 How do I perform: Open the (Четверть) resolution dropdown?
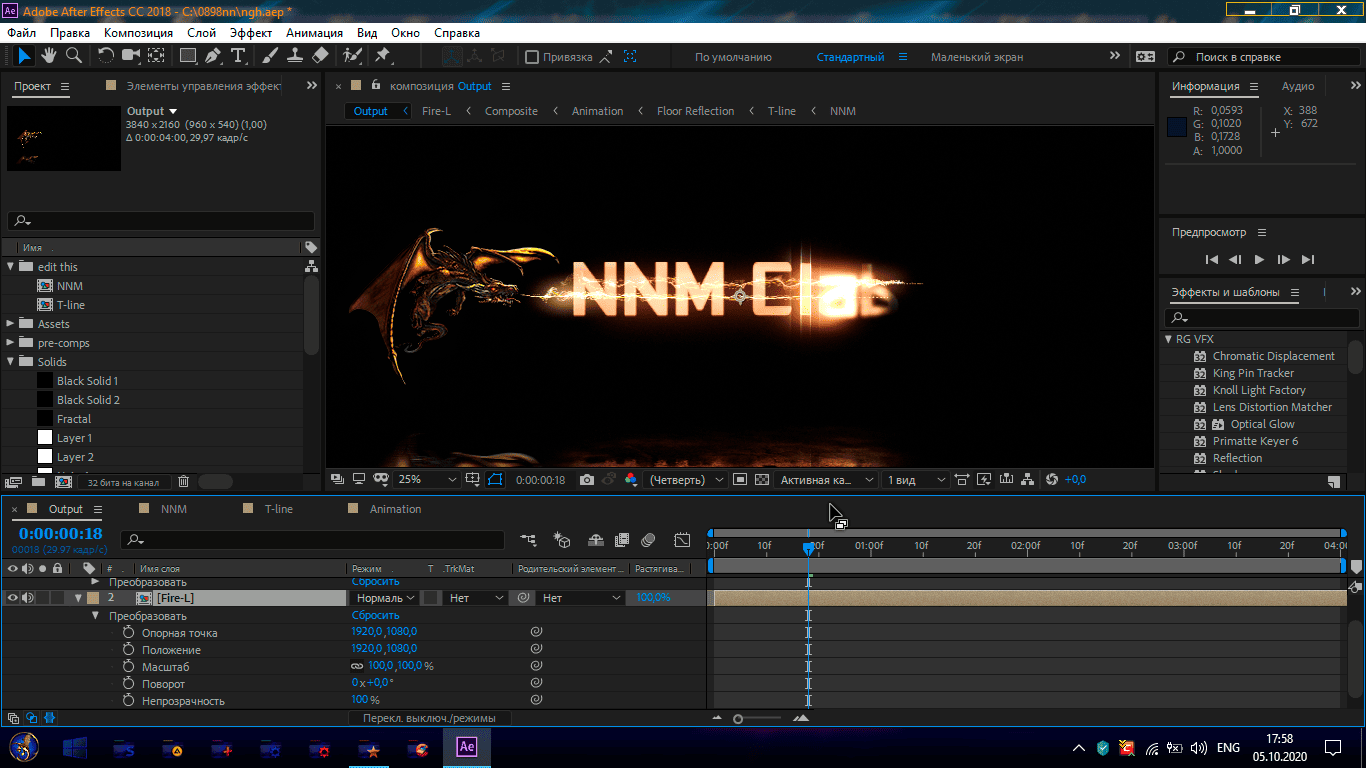[x=688, y=480]
